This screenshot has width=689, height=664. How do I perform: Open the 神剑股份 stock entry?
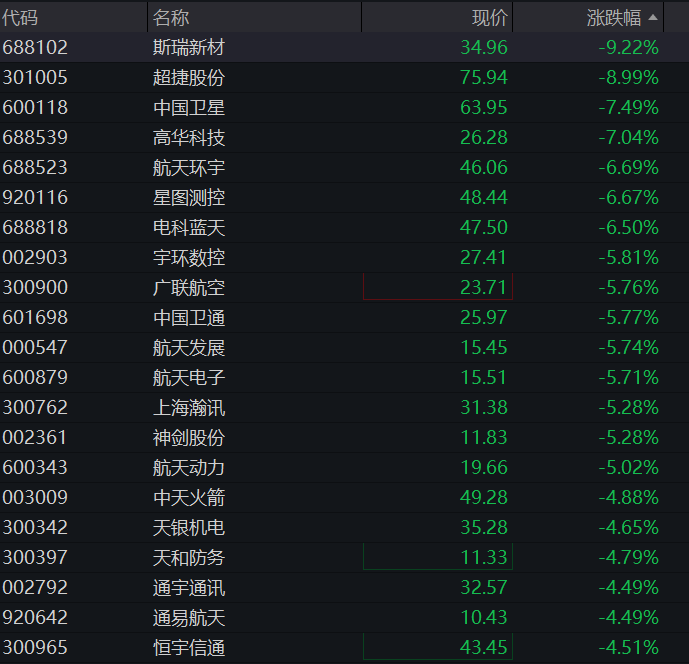pos(189,437)
